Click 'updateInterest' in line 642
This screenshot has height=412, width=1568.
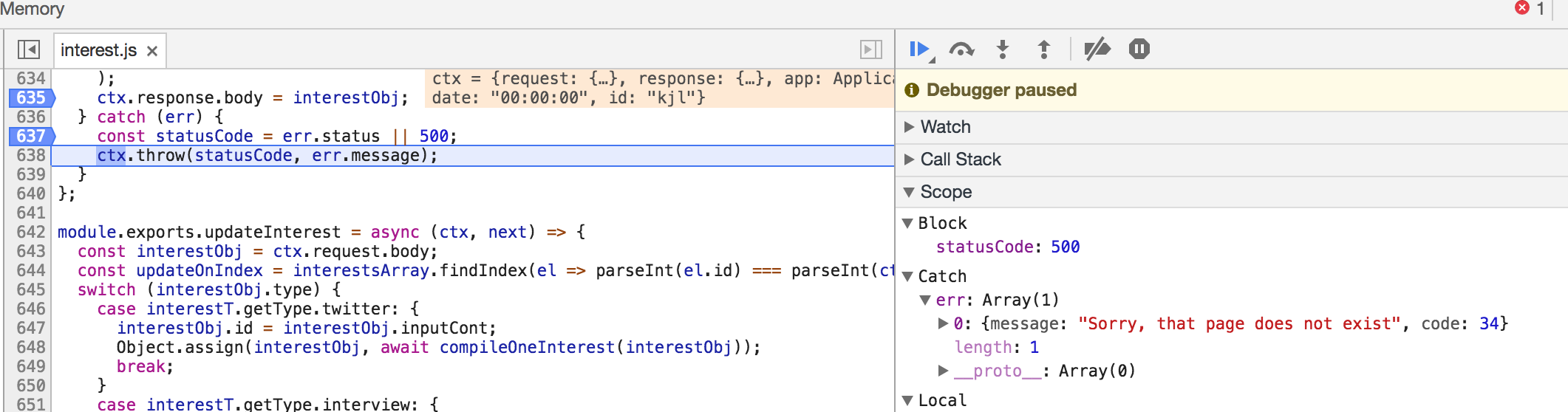(273, 232)
